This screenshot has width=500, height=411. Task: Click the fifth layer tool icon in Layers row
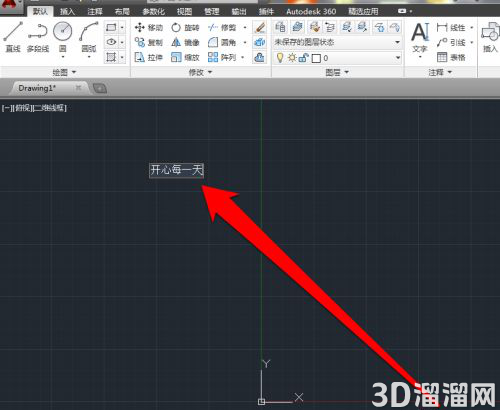(347, 27)
